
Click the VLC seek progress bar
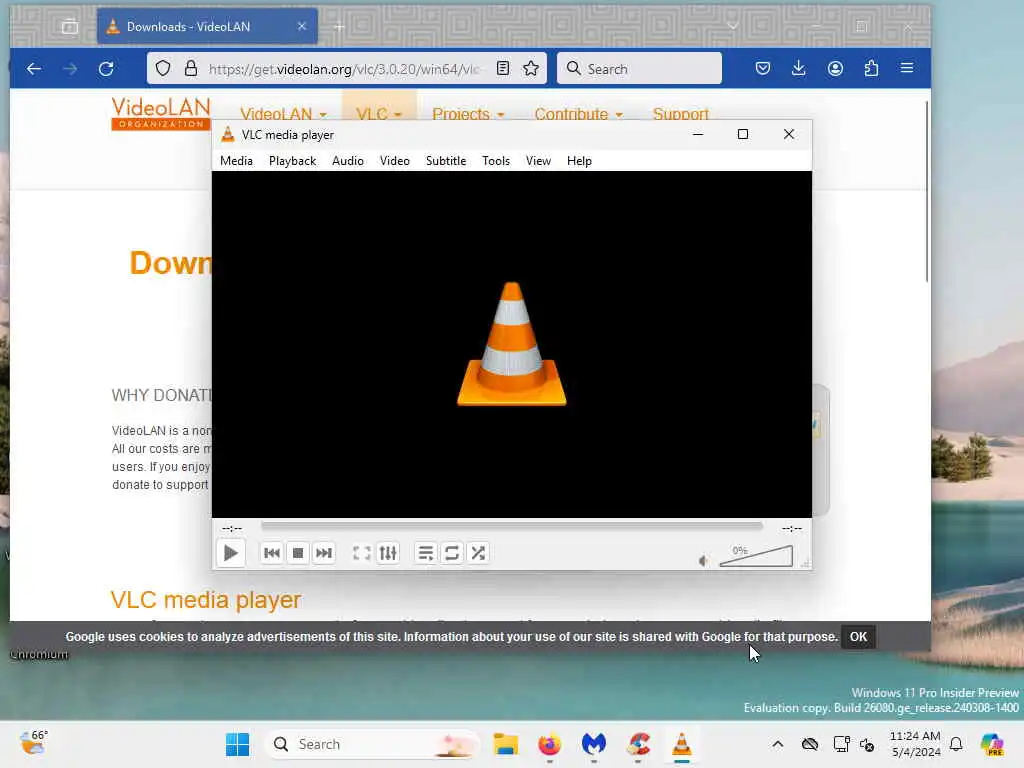click(511, 526)
